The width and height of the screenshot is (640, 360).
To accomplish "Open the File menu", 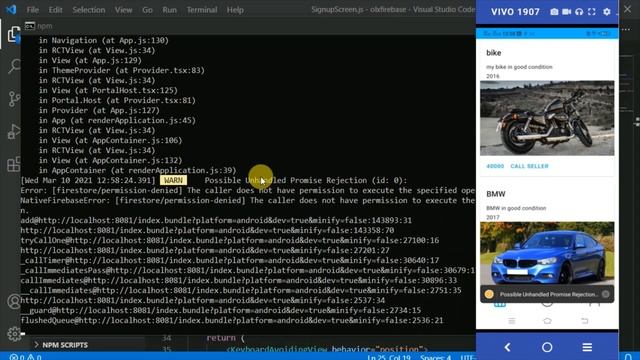I will click(x=33, y=10).
